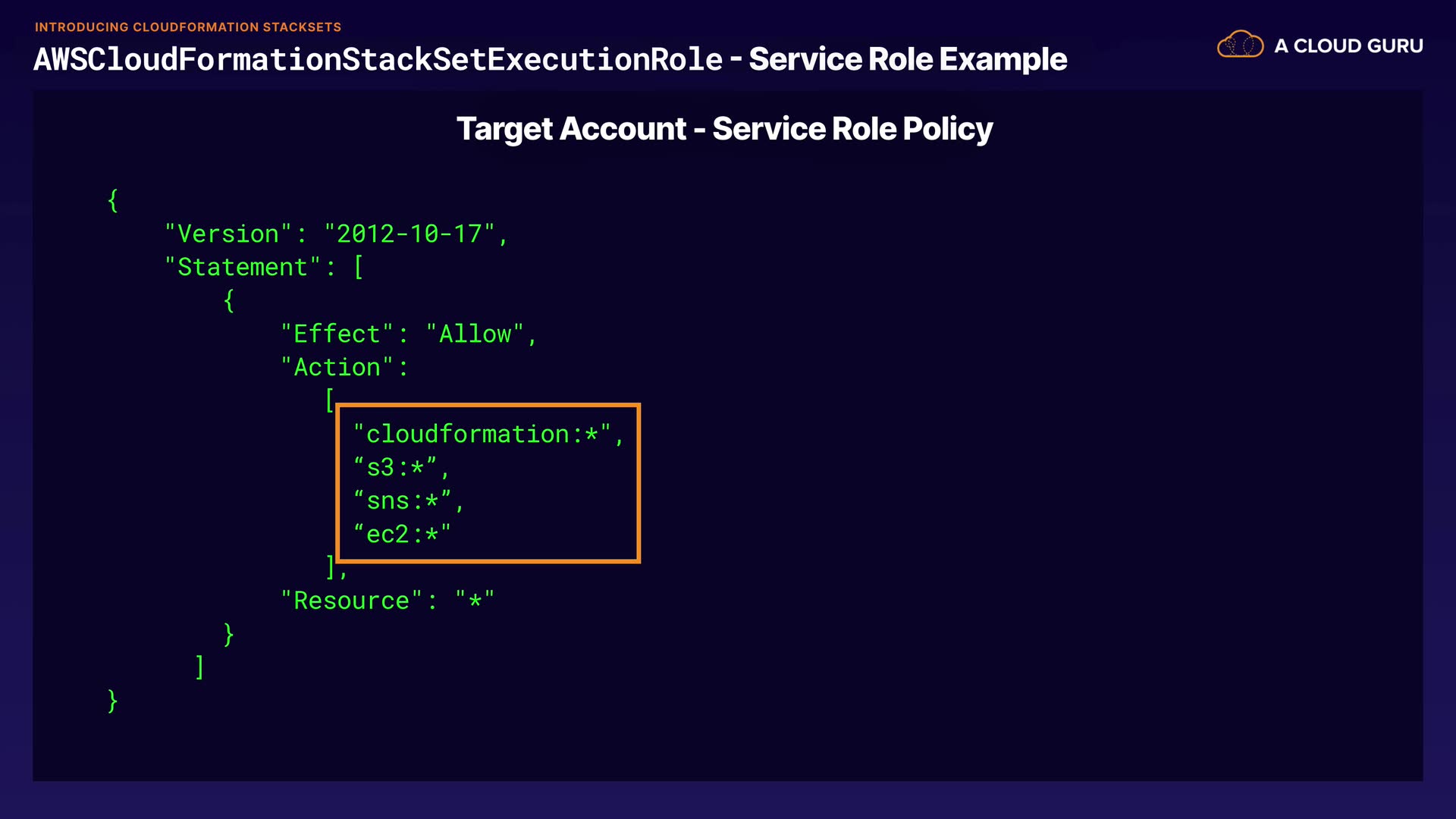Click the "A CLOUD GURU" brand text

(1348, 46)
